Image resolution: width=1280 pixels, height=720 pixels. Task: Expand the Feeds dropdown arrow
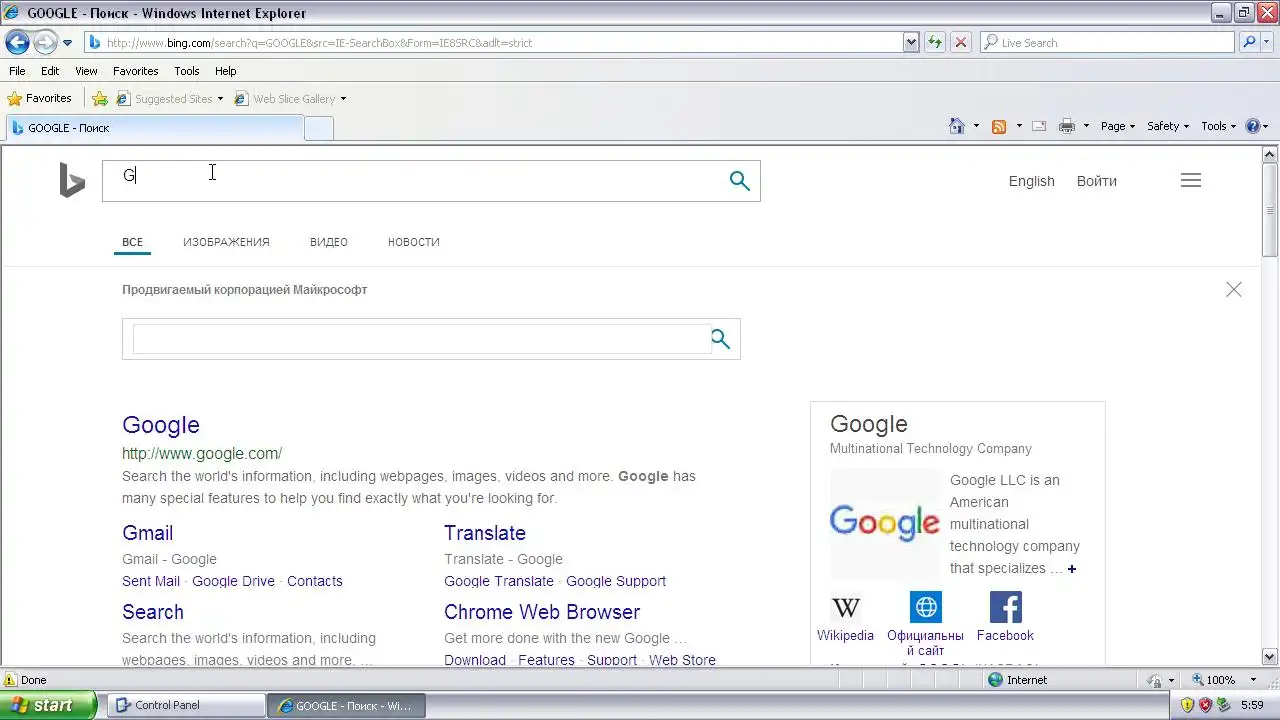1019,126
